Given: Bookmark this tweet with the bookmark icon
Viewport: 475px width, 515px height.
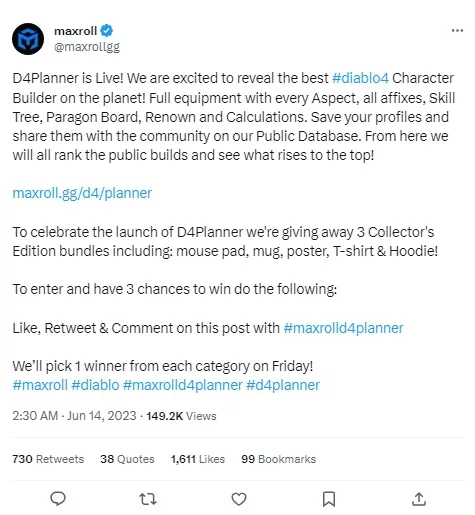Looking at the screenshot, I should tap(329, 499).
